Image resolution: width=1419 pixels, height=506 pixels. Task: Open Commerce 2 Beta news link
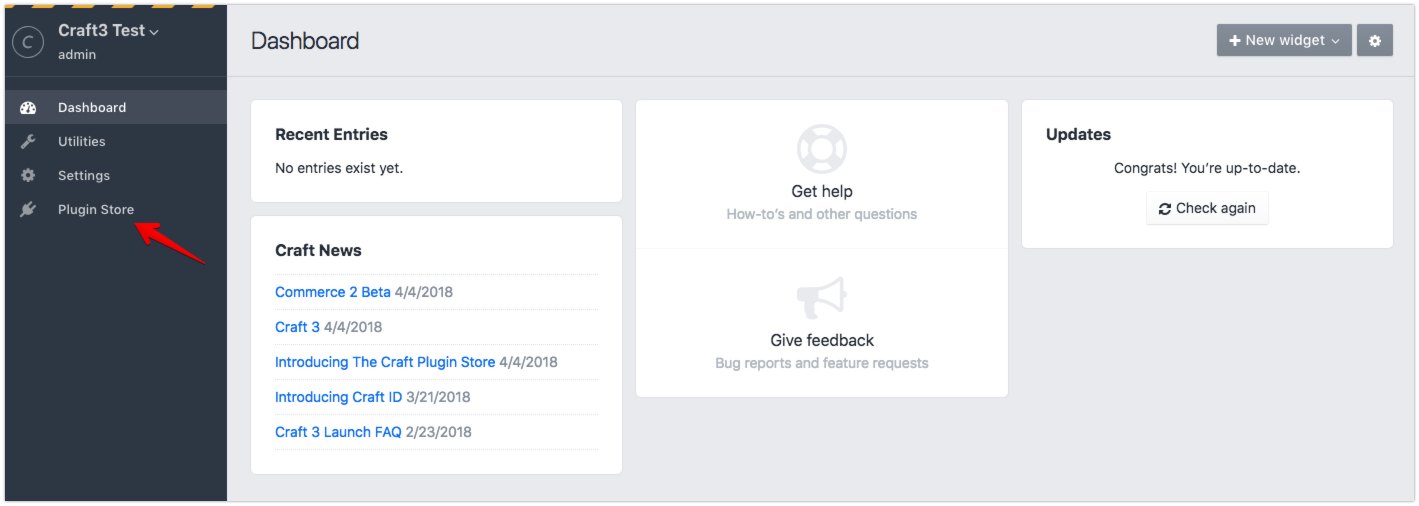(333, 292)
